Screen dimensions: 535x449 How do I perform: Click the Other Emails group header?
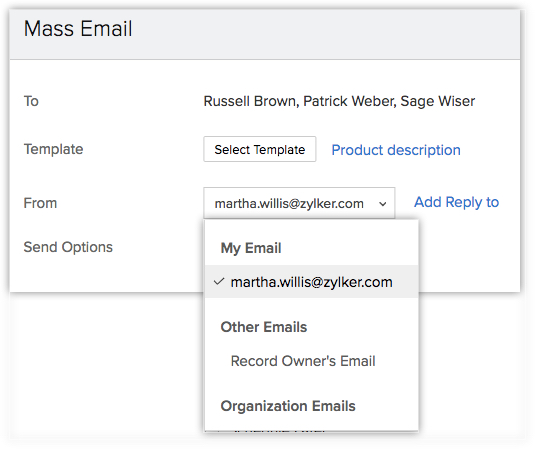[264, 327]
